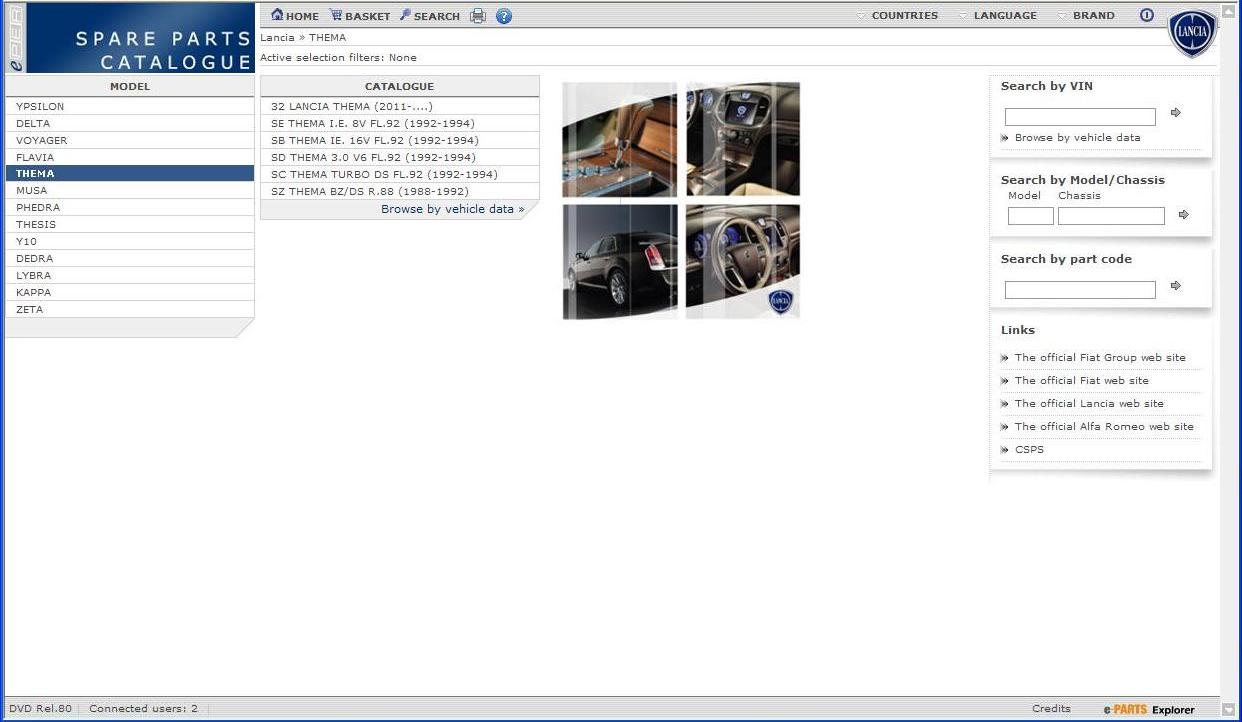
Task: Click the printer icon
Action: 478,16
